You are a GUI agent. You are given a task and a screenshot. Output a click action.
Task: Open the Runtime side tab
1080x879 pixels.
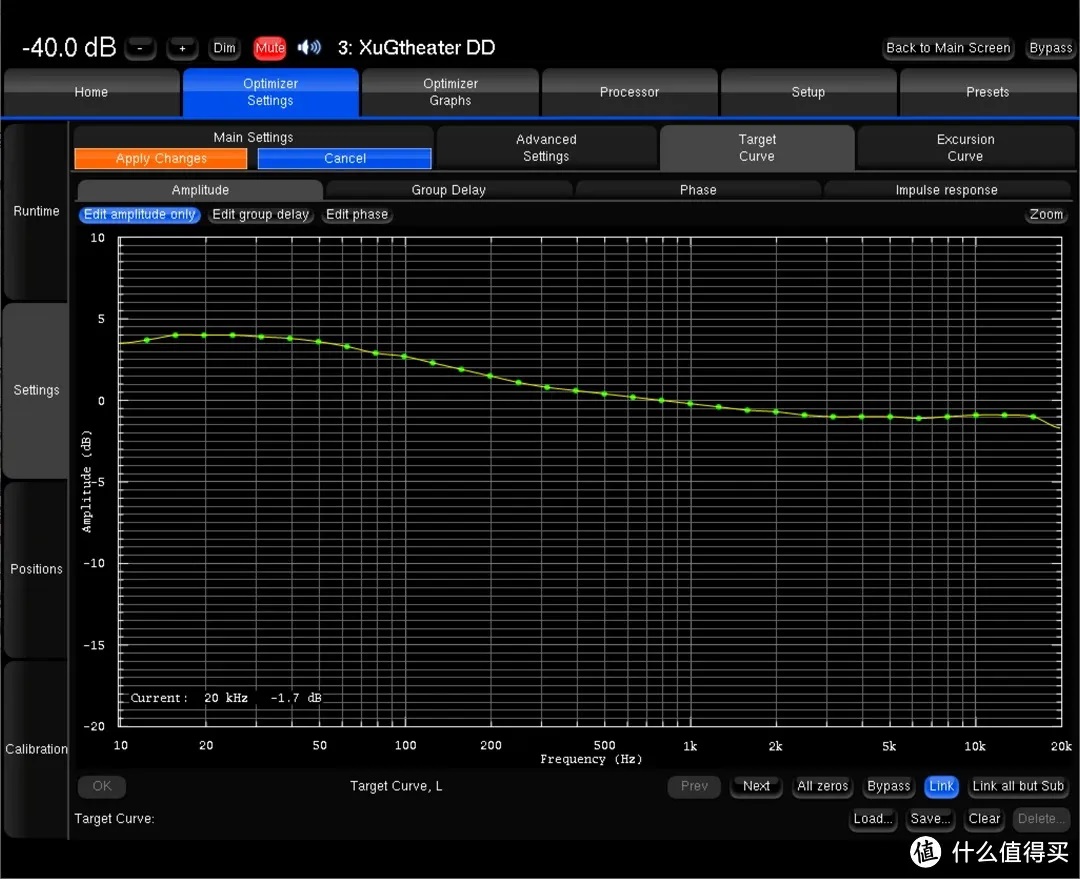pos(36,211)
